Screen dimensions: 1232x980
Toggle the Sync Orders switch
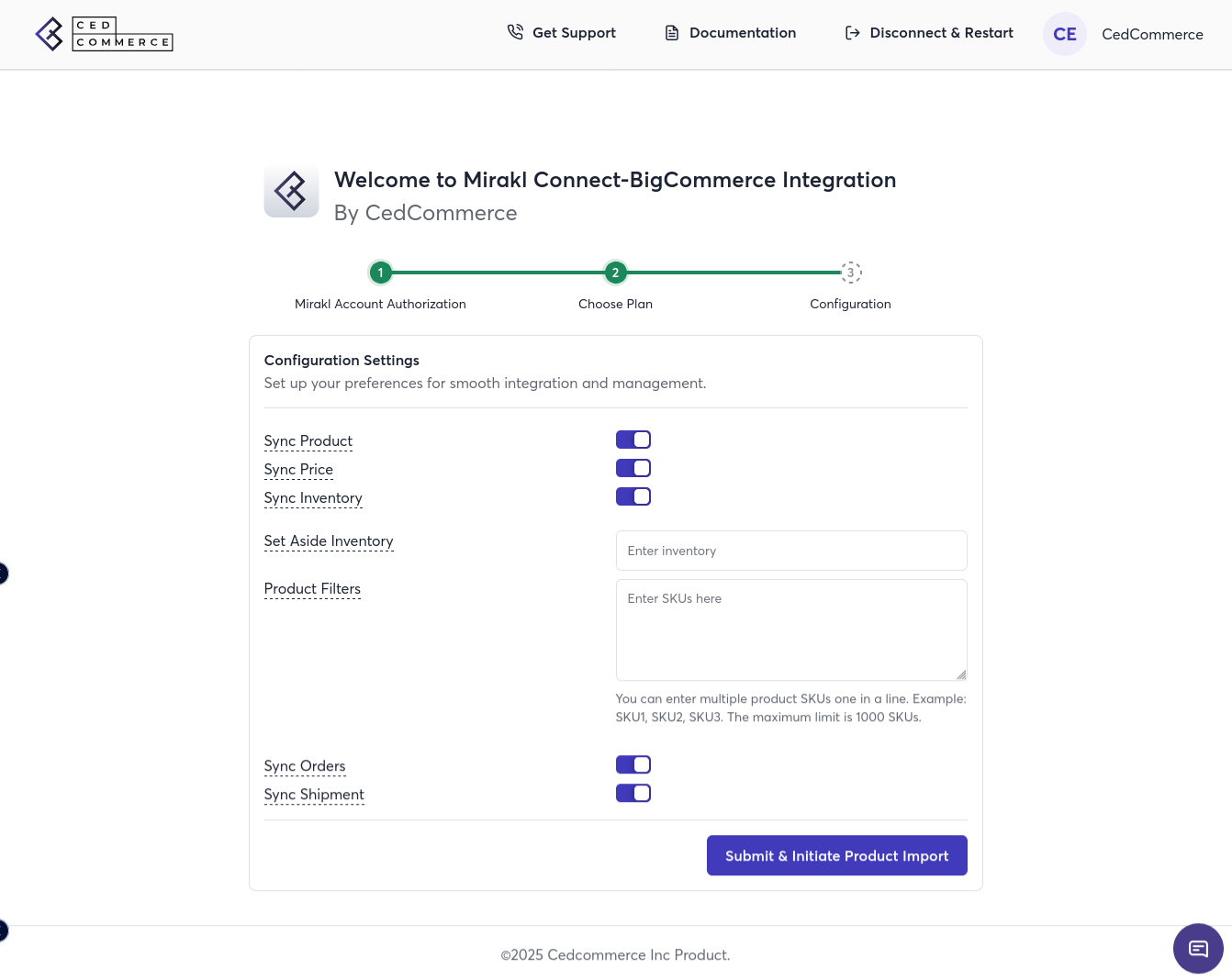(633, 765)
